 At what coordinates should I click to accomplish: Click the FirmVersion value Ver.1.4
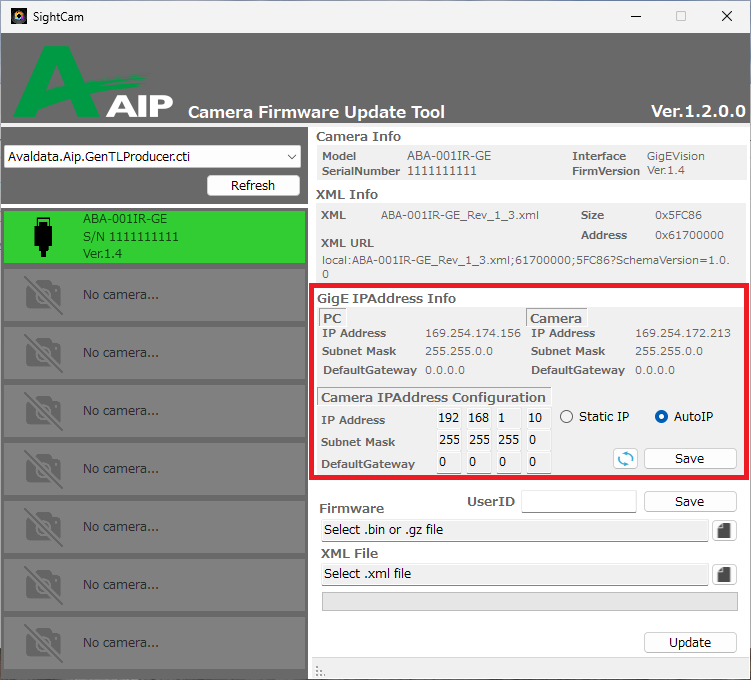pyautogui.click(x=665, y=170)
